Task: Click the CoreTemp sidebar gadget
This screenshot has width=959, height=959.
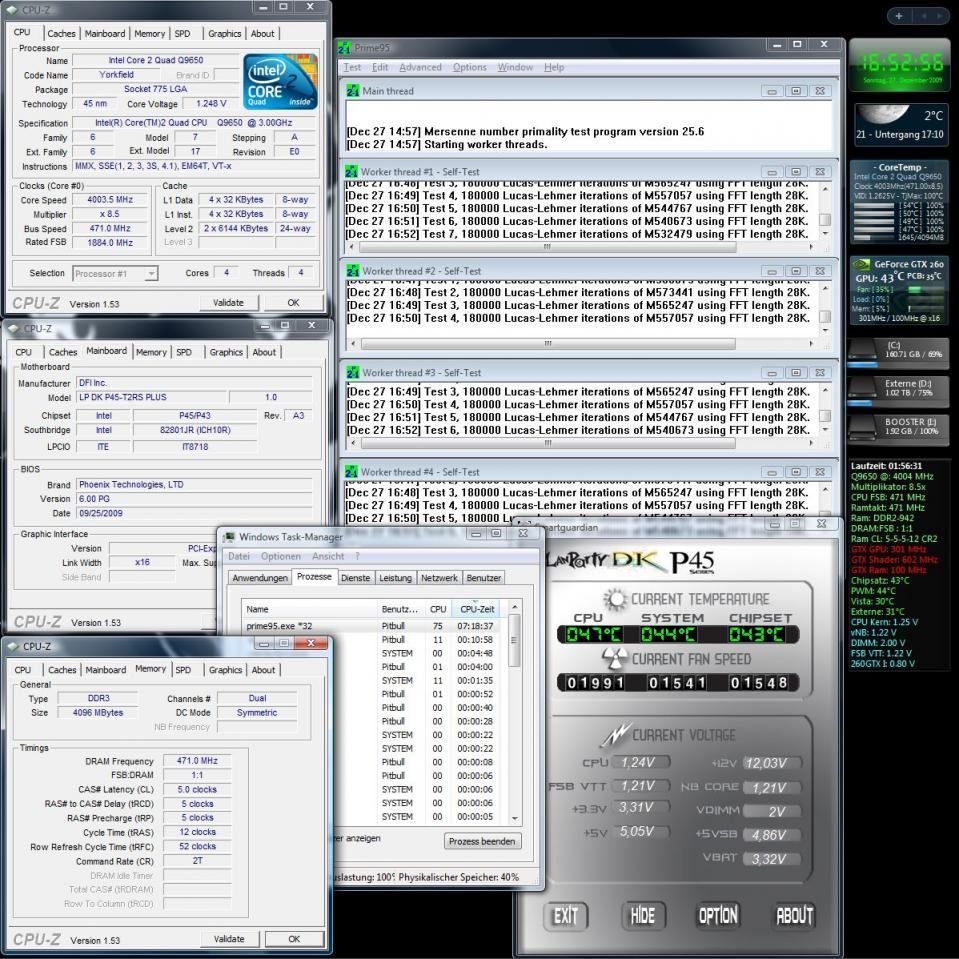Action: click(898, 202)
